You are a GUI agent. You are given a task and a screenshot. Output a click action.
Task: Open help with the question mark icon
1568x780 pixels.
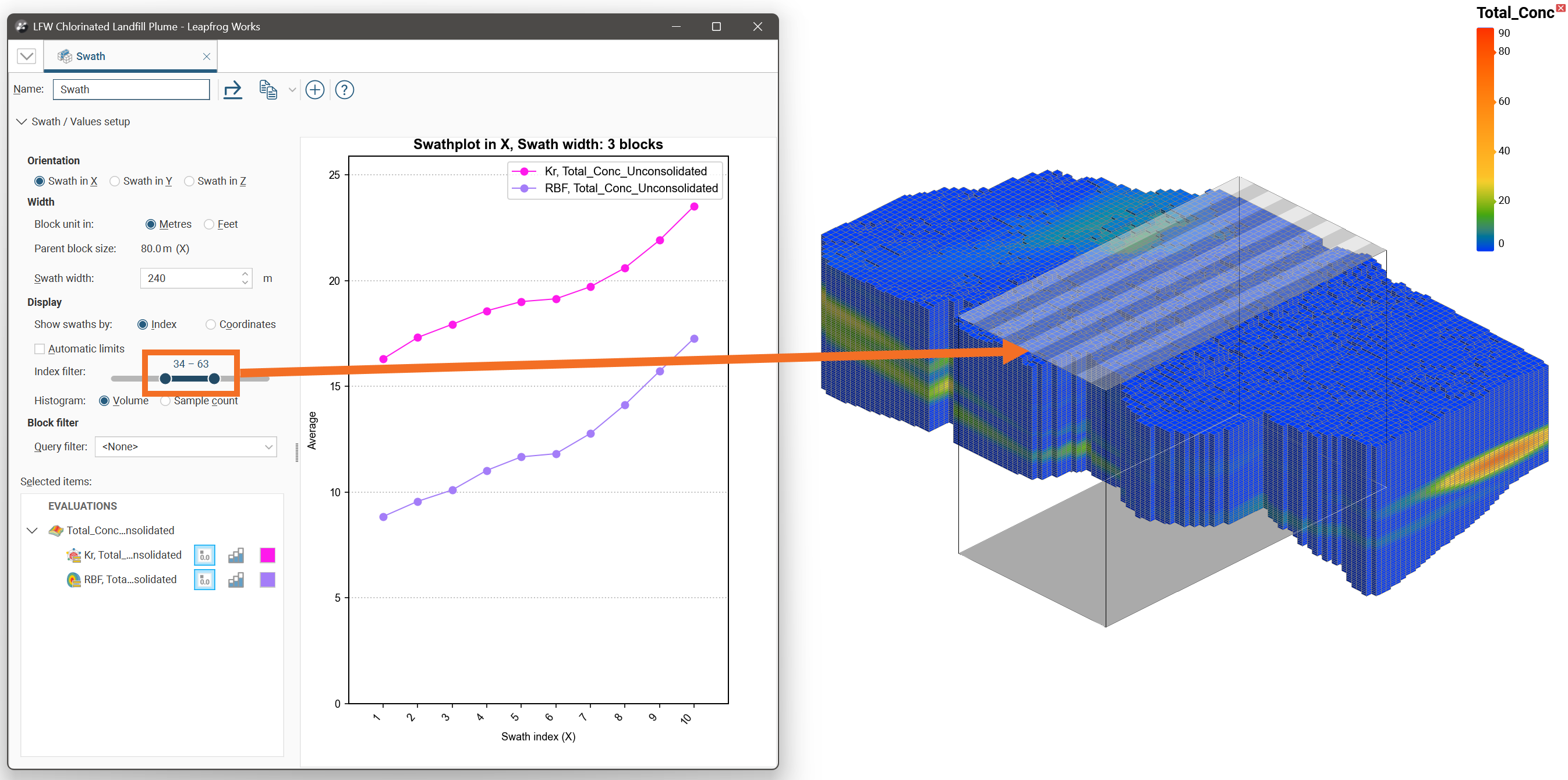click(345, 90)
